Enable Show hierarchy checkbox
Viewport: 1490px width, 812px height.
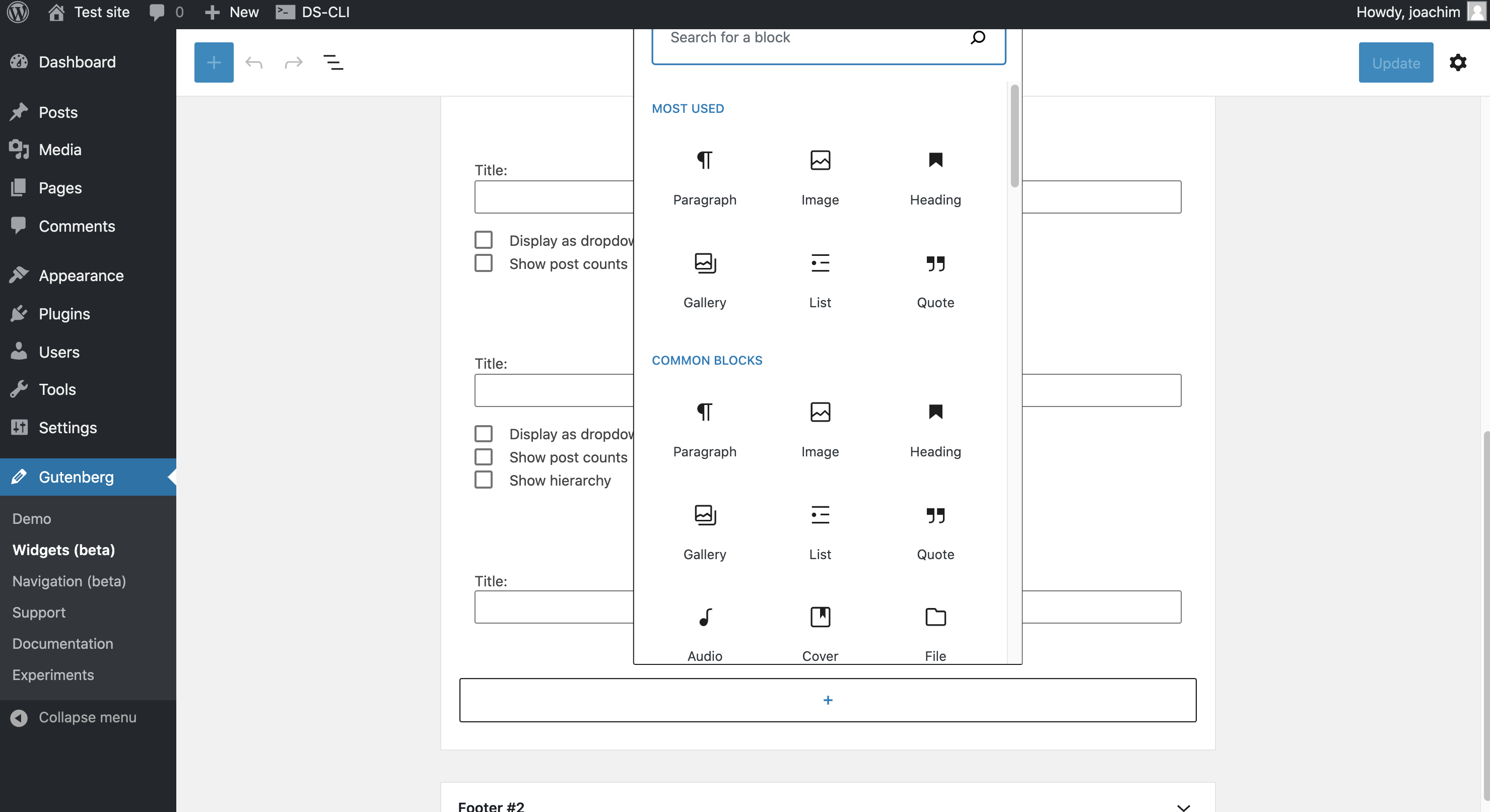(x=484, y=480)
